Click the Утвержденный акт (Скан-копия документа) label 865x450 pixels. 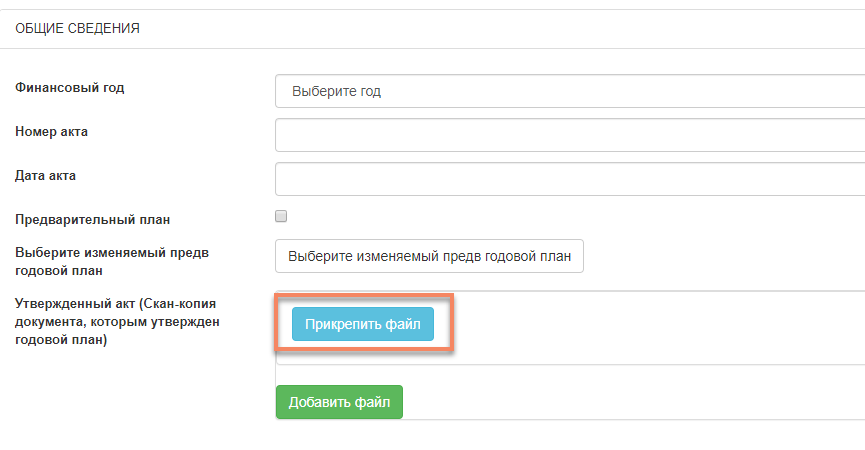(x=117, y=322)
